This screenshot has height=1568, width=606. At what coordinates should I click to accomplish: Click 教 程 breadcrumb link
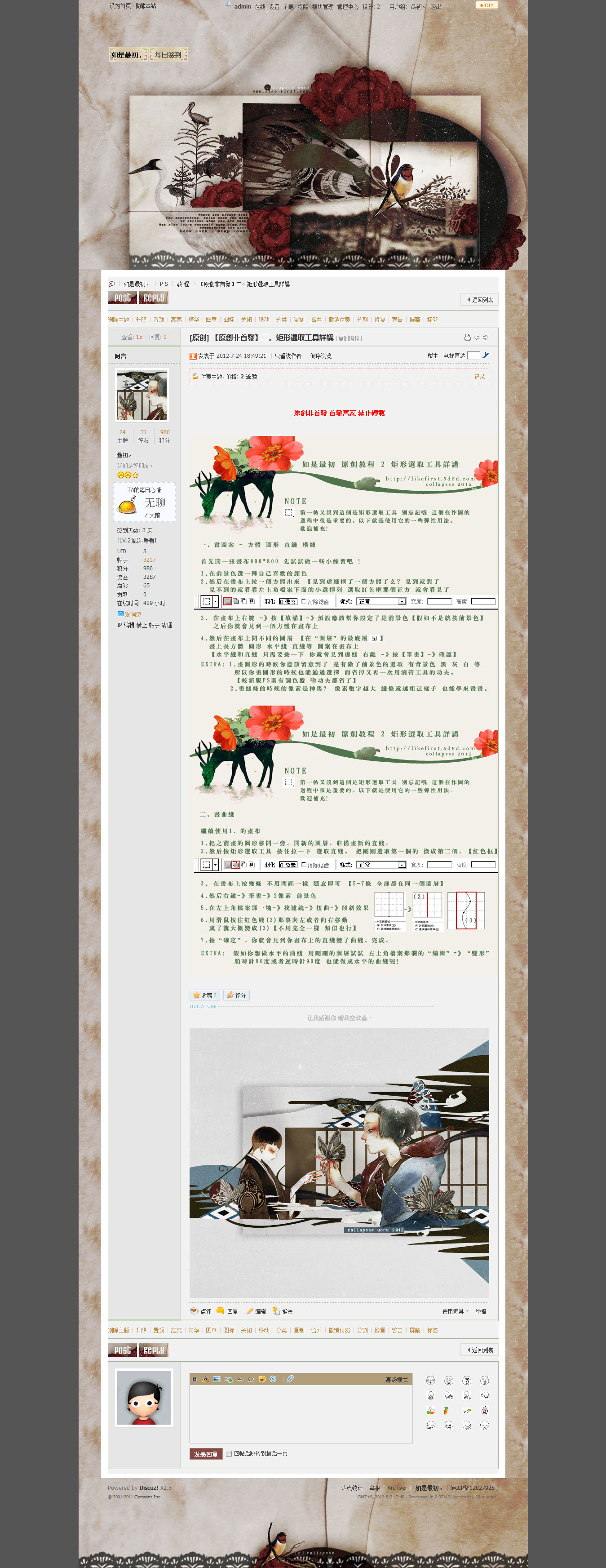182,284
